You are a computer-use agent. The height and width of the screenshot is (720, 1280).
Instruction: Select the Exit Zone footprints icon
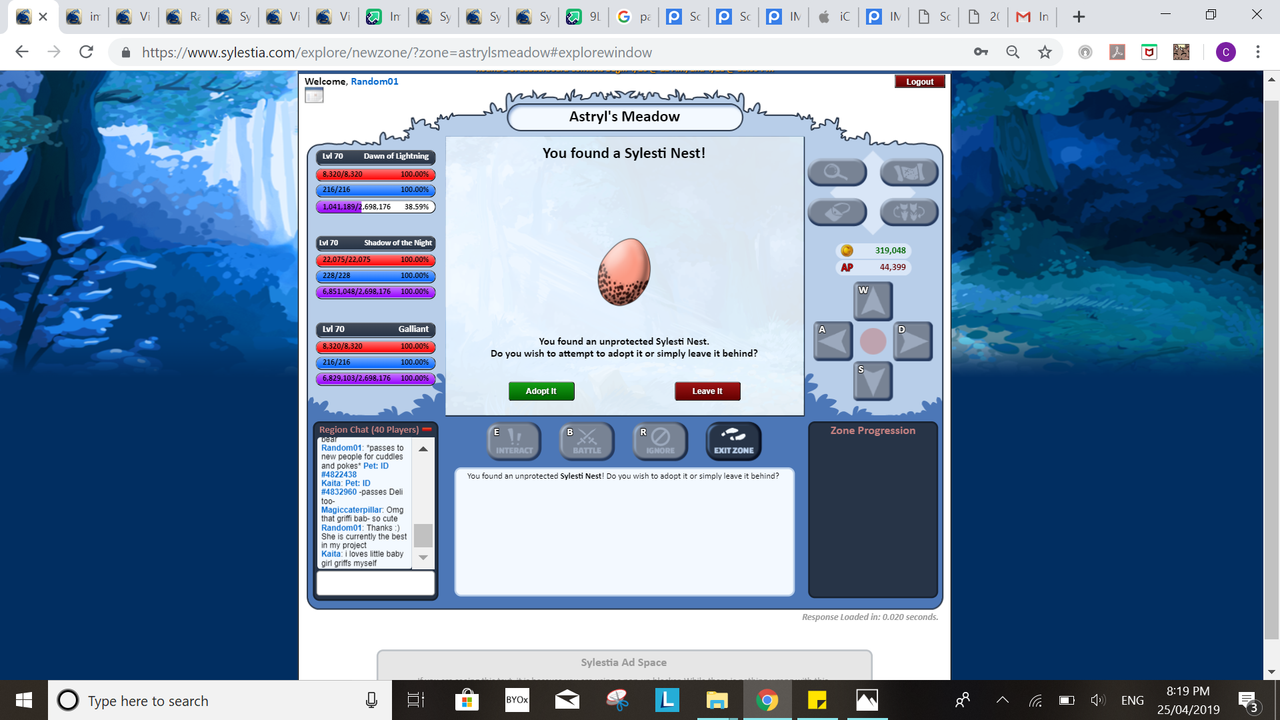point(733,440)
